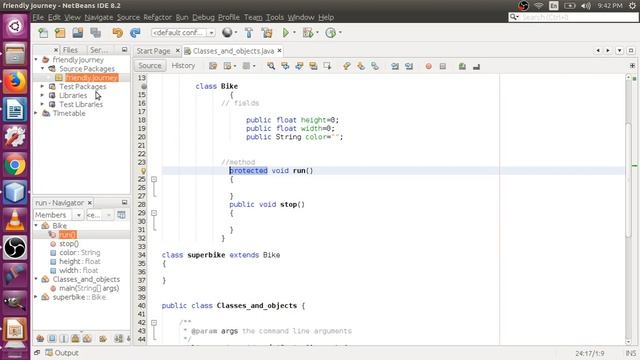Collapse the run() method code fold

coord(154,179)
